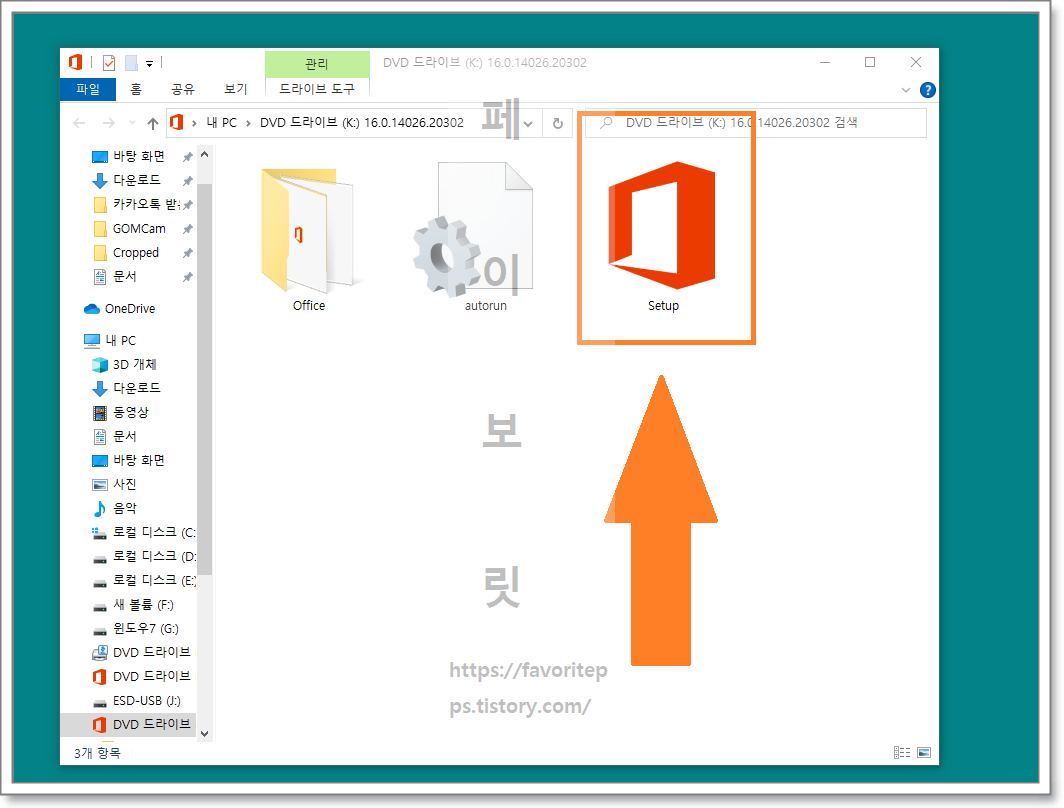Unpin 바탕 화면 via its pin icon

187,157
